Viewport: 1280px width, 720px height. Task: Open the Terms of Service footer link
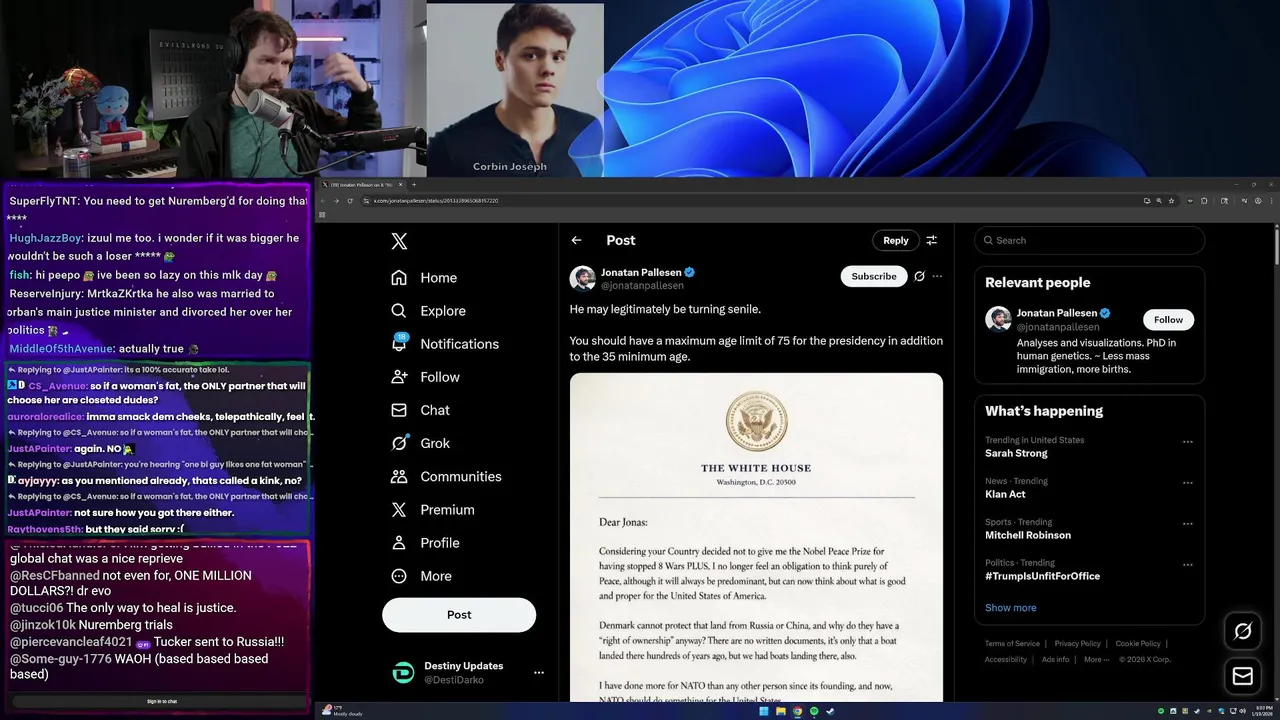coord(1012,644)
